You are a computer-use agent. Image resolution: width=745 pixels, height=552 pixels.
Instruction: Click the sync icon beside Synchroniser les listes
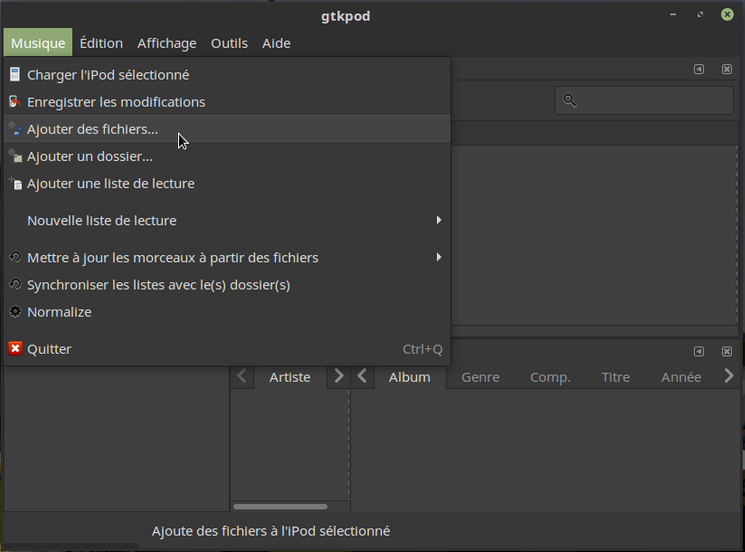pos(15,285)
